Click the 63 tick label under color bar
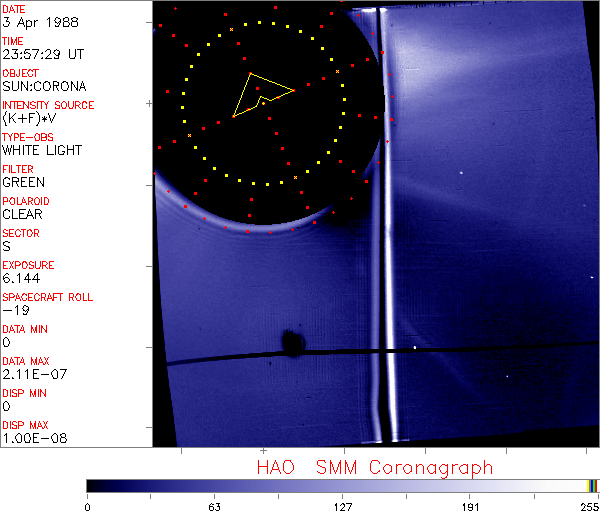This screenshot has width=600, height=512. point(214,505)
